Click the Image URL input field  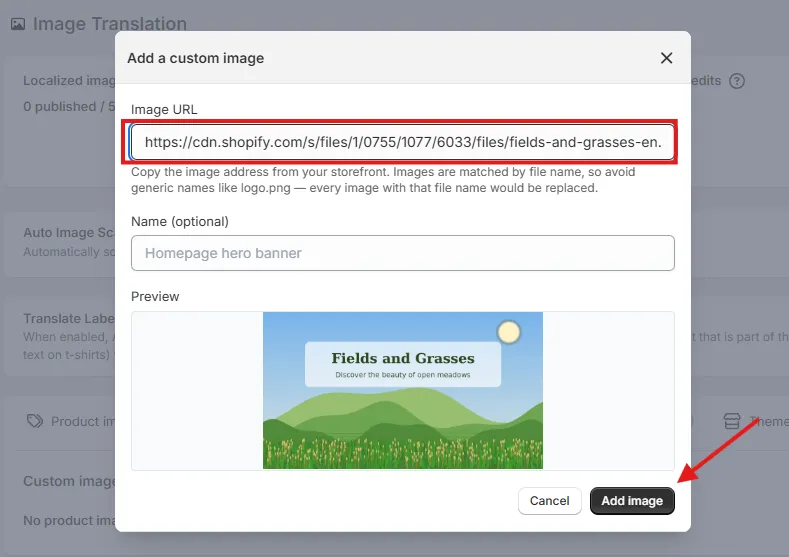[x=403, y=142]
